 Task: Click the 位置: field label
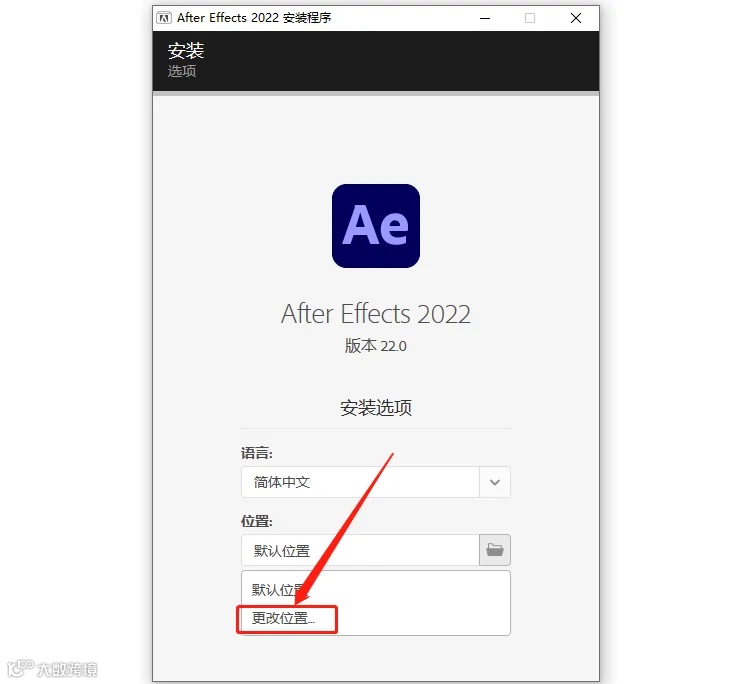point(257,522)
